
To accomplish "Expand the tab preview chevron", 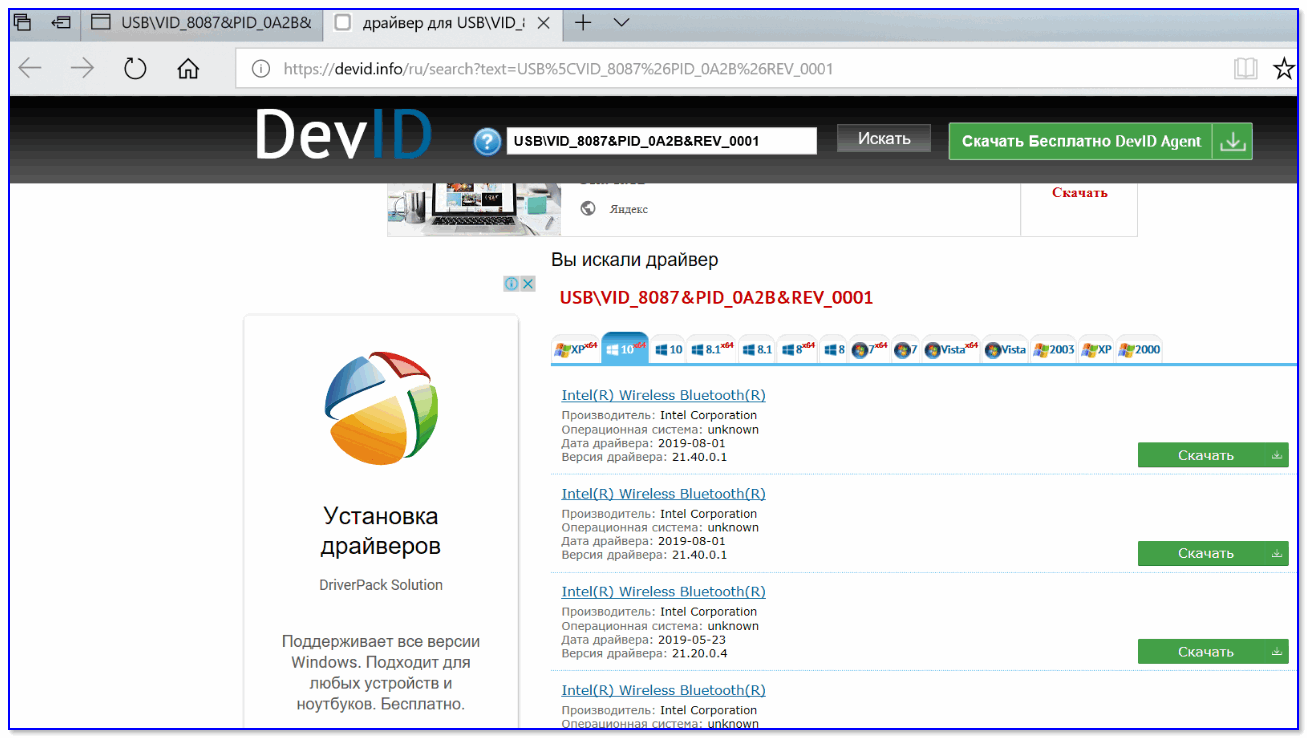I will (x=621, y=22).
